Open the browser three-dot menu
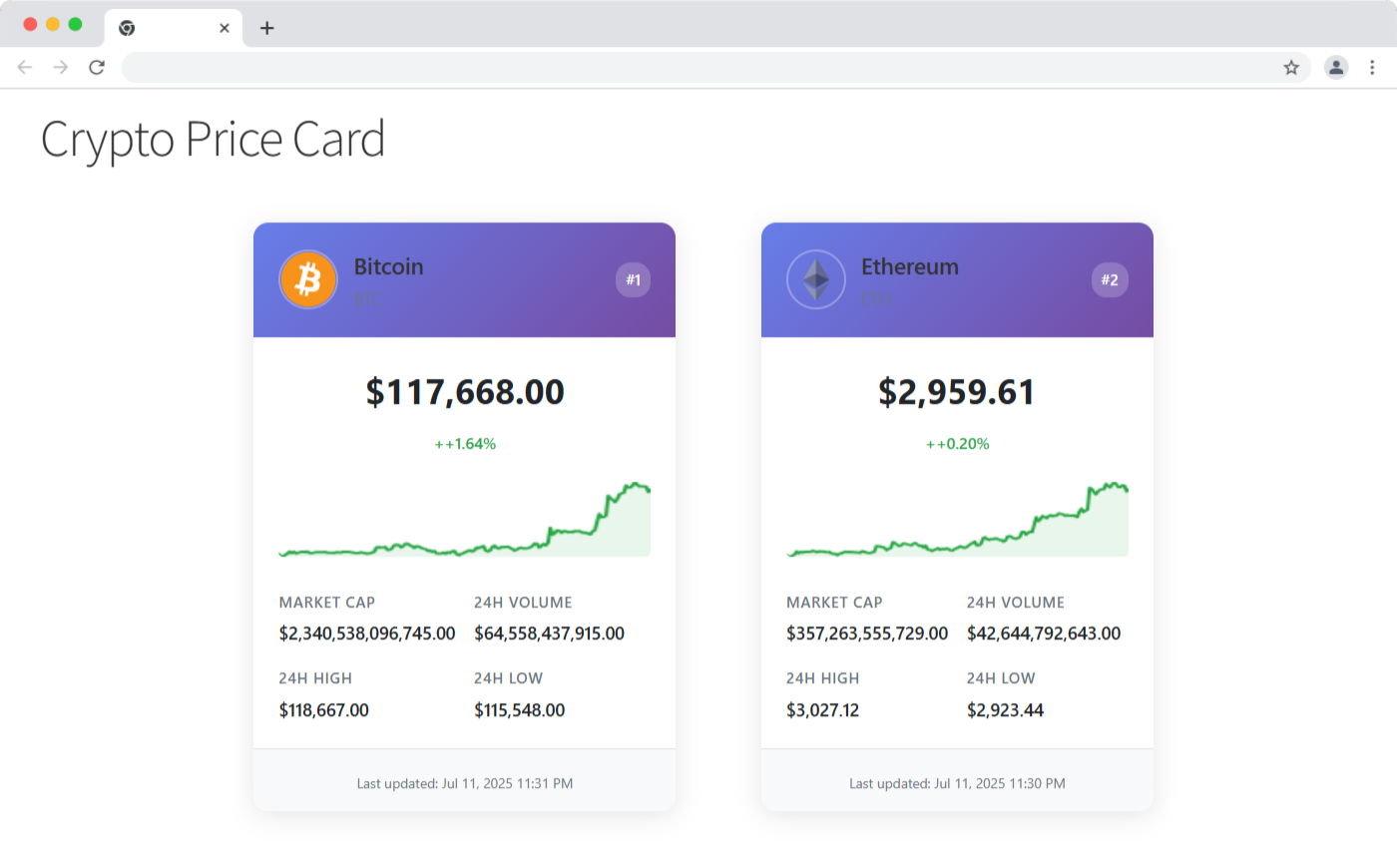Screen dimensions: 1397x868 point(1372,68)
